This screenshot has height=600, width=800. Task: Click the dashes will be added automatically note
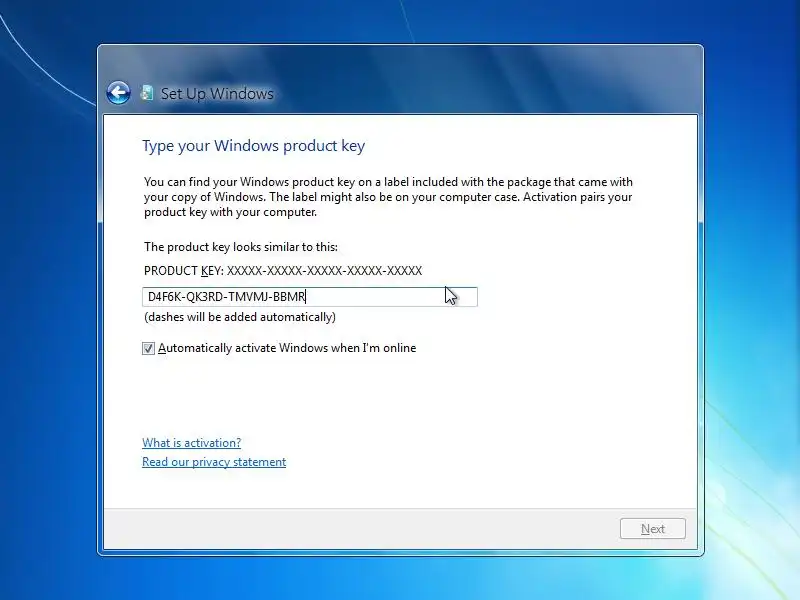[240, 317]
